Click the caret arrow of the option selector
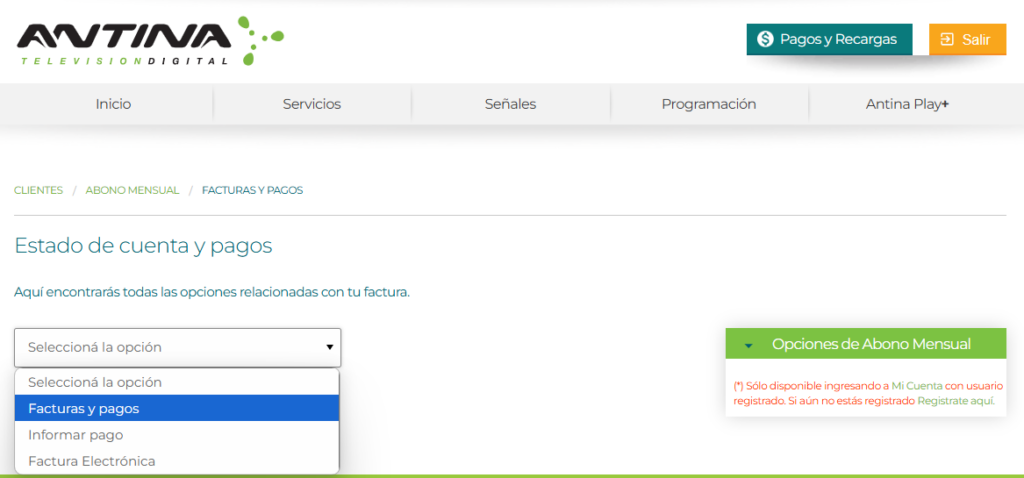The height and width of the screenshot is (478, 1024). (x=329, y=347)
